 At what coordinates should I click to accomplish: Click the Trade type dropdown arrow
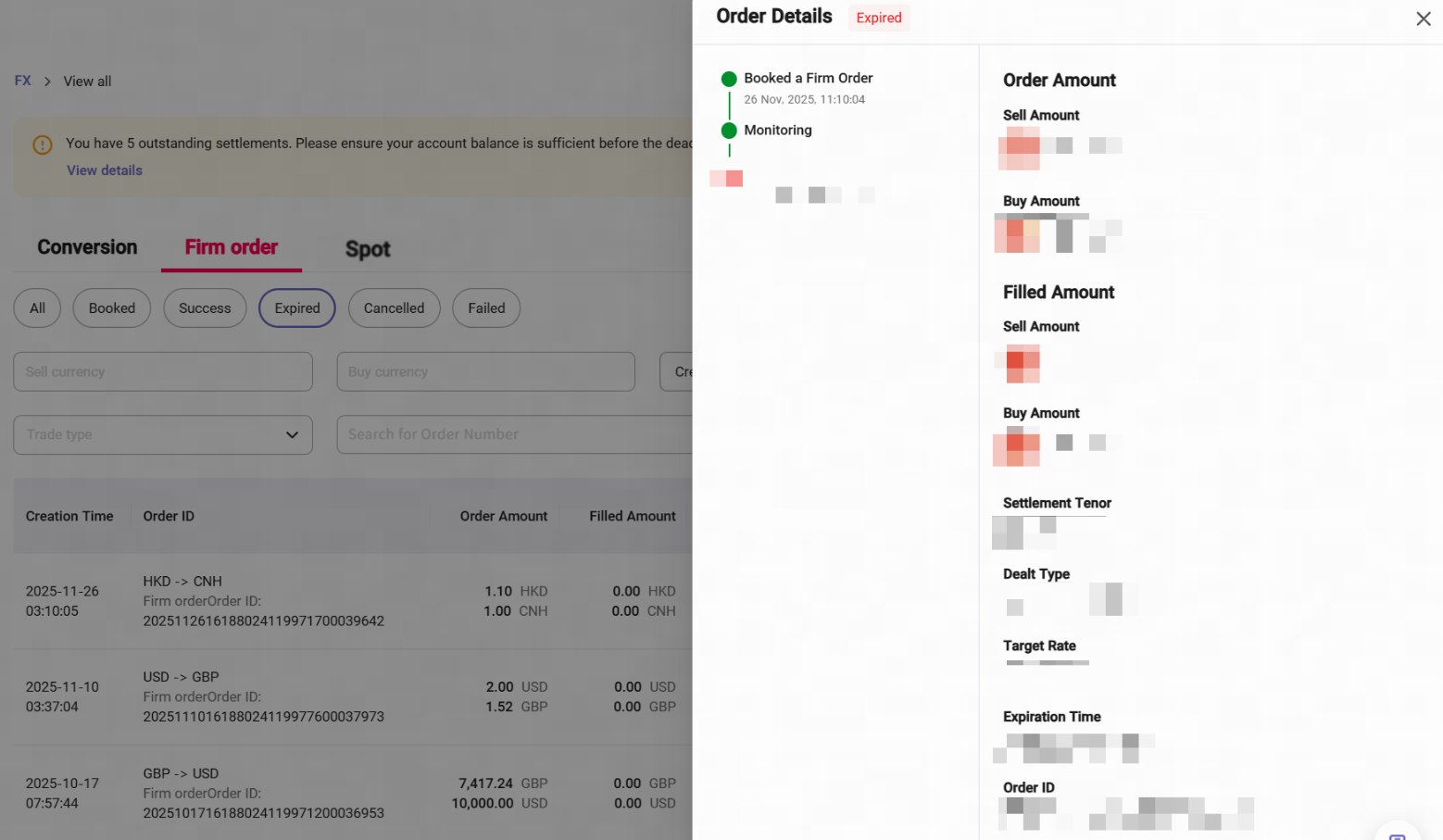click(x=292, y=434)
